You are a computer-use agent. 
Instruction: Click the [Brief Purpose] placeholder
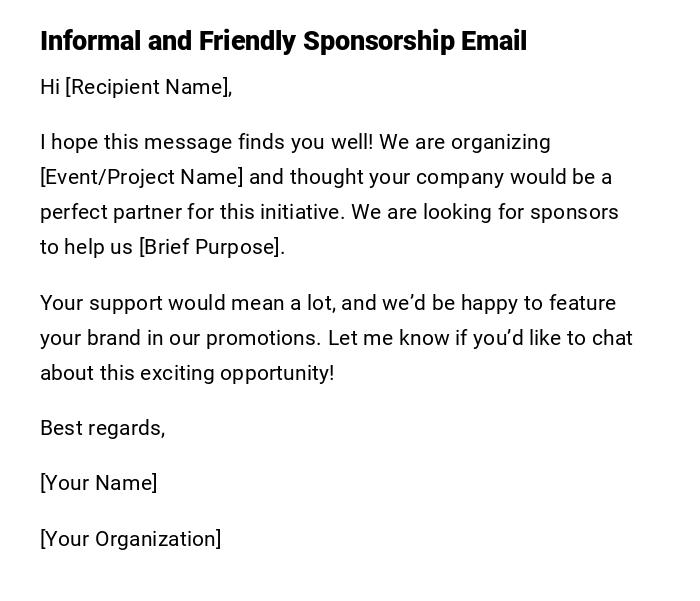point(209,247)
